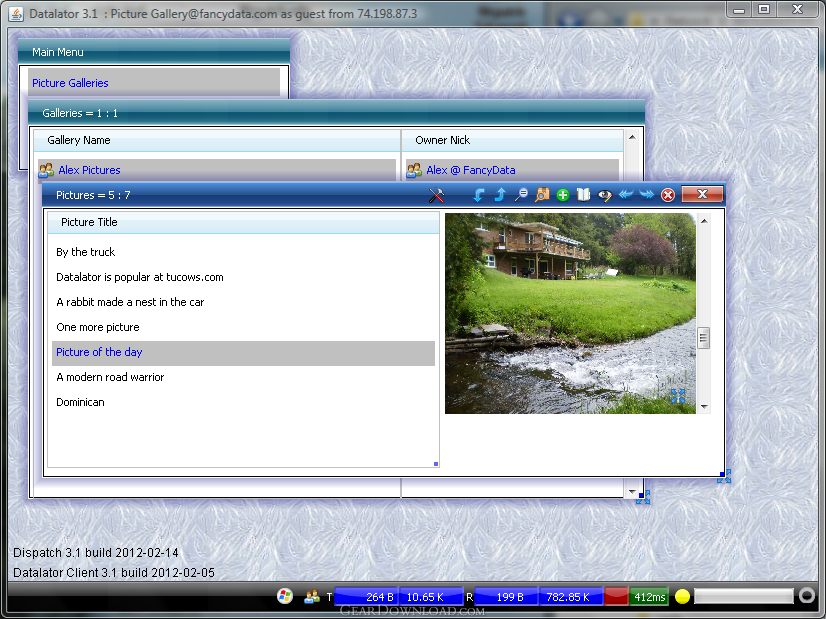Click the open book icon
The image size is (826, 619).
pyautogui.click(x=584, y=195)
